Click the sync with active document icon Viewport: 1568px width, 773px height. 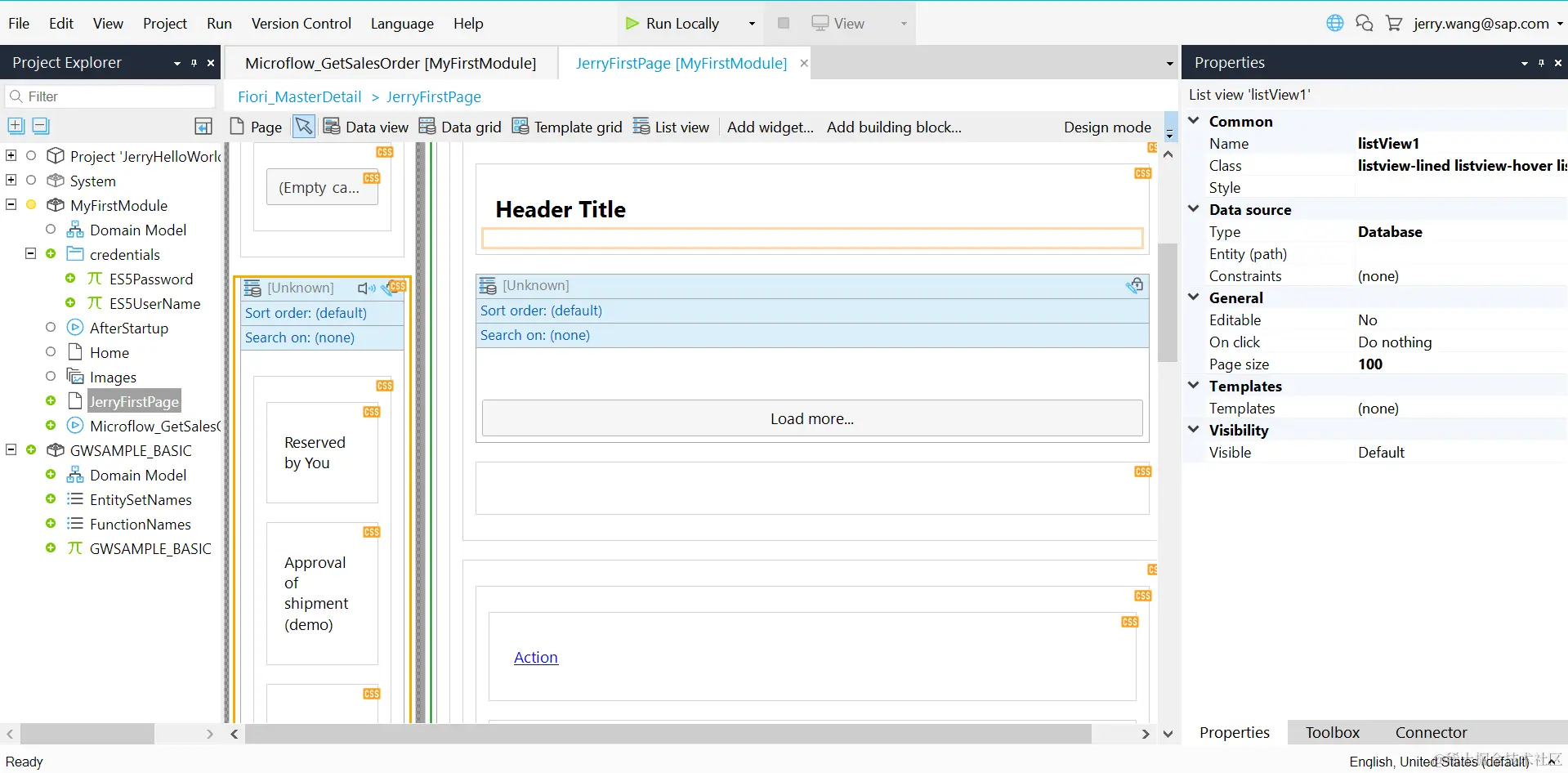point(203,126)
